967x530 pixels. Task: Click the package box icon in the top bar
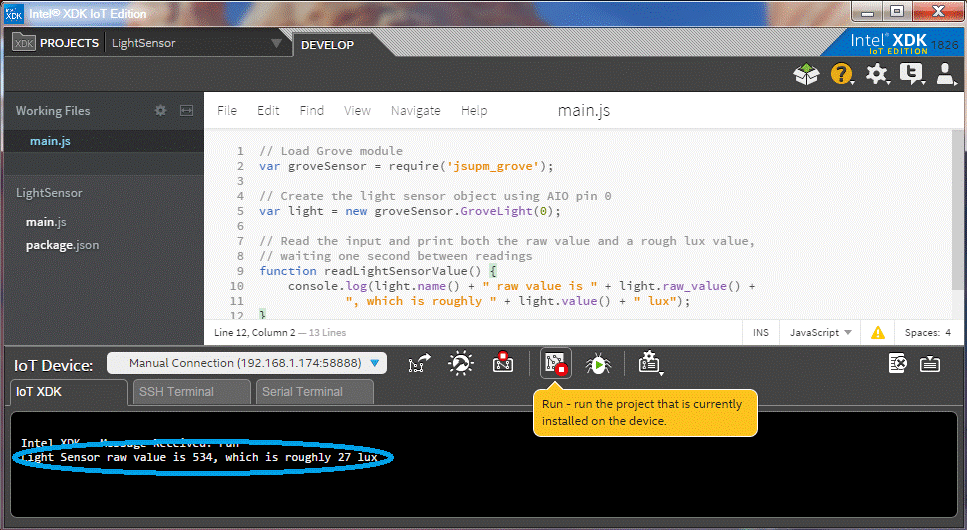[x=806, y=74]
